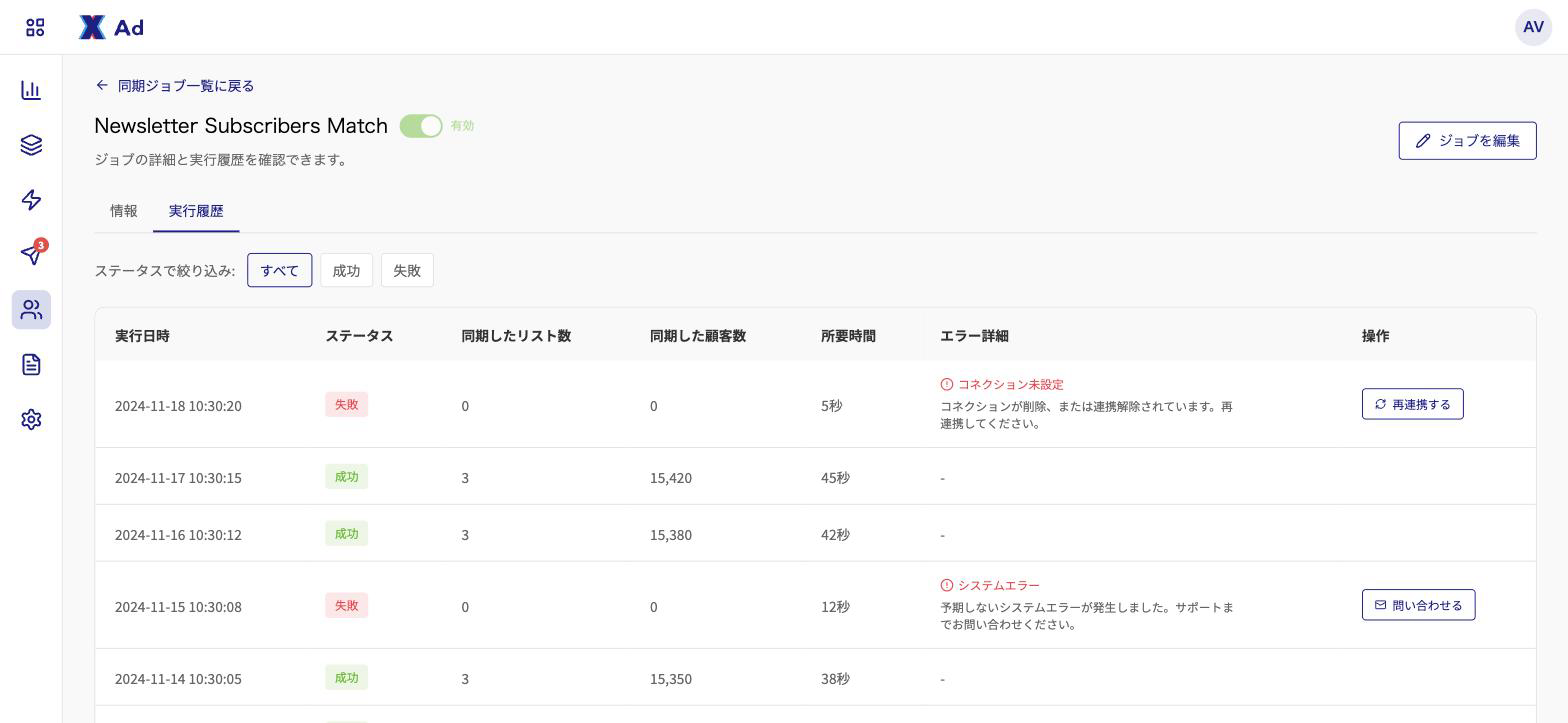1568x723 pixels.
Task: Click the 45秒 duration value
Action: pyautogui.click(x=835, y=478)
